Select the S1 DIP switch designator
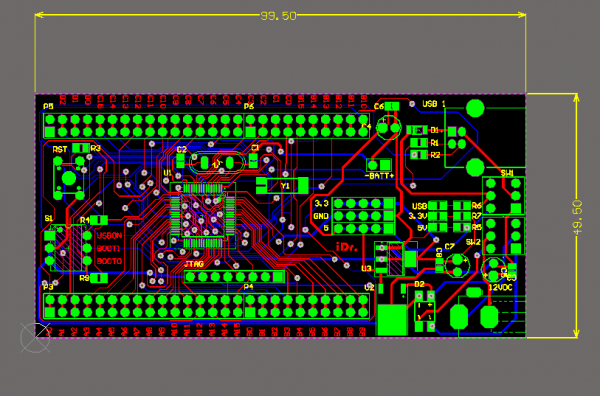 (x=49, y=218)
